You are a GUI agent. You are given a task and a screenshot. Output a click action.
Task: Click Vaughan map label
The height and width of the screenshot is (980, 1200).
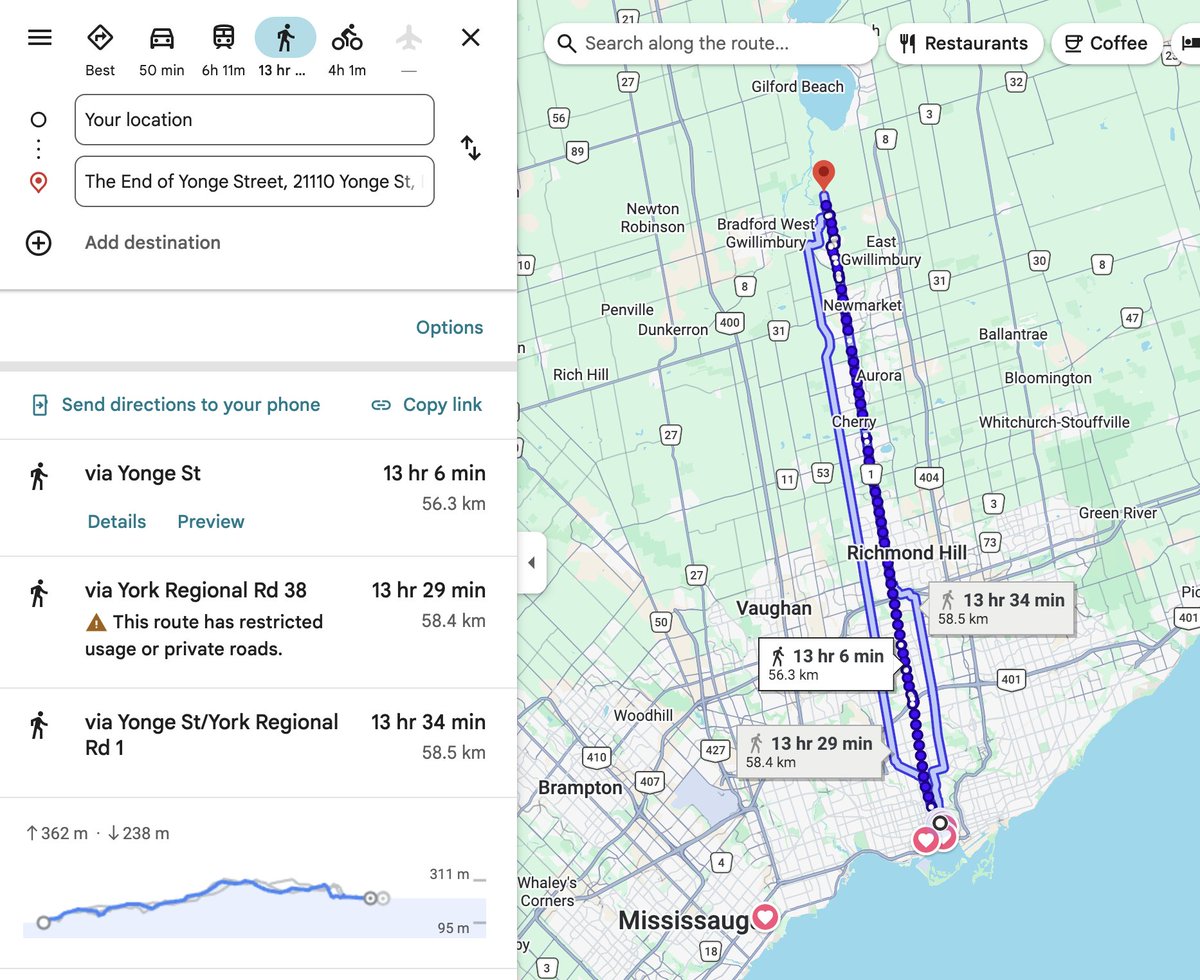[x=774, y=608]
